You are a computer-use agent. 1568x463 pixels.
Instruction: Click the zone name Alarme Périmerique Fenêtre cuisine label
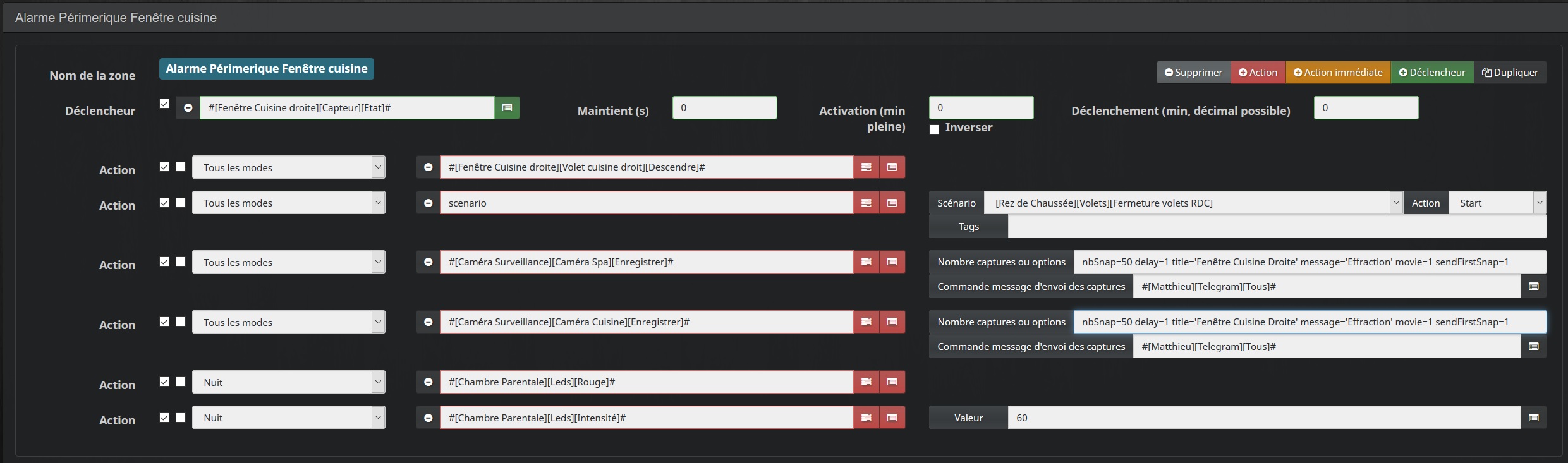point(267,69)
